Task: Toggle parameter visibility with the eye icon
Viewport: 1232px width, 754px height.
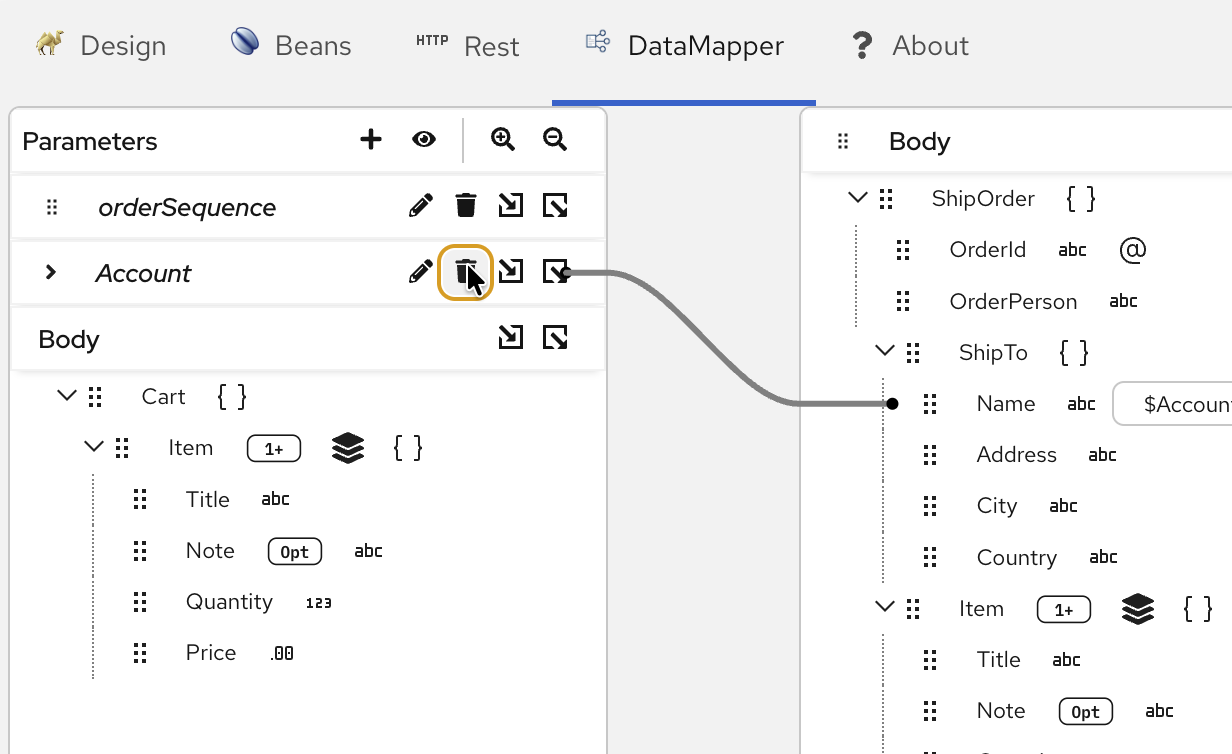Action: [x=424, y=140]
